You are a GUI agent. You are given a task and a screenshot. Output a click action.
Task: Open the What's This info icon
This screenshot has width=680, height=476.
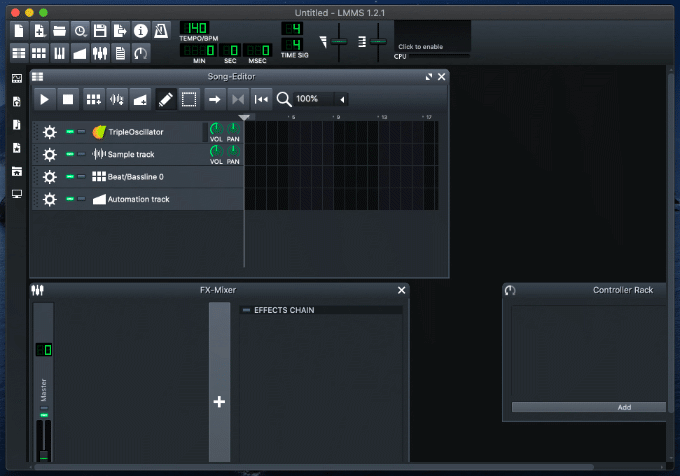click(x=141, y=31)
